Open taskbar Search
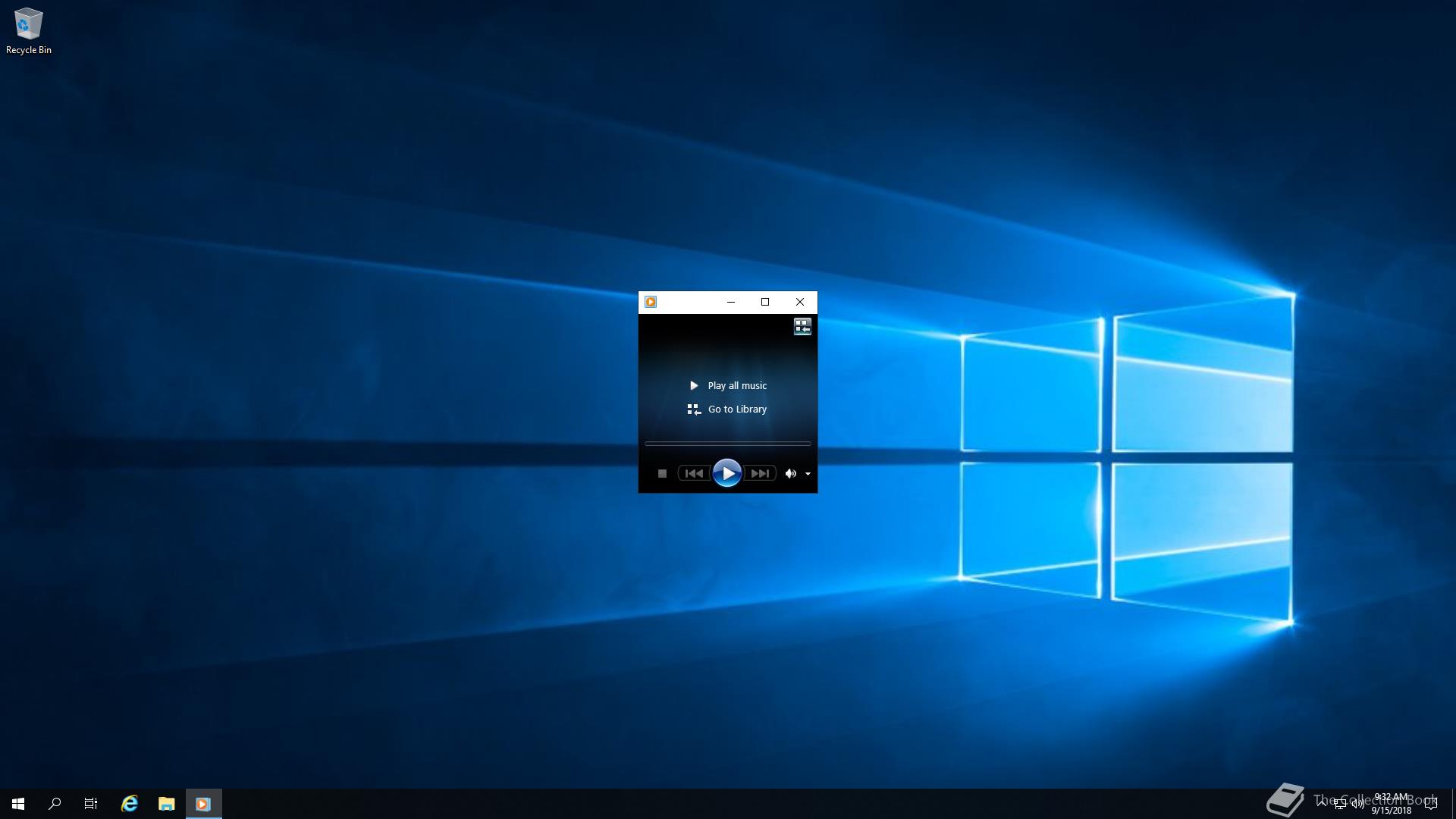This screenshot has width=1456, height=819. 55,804
